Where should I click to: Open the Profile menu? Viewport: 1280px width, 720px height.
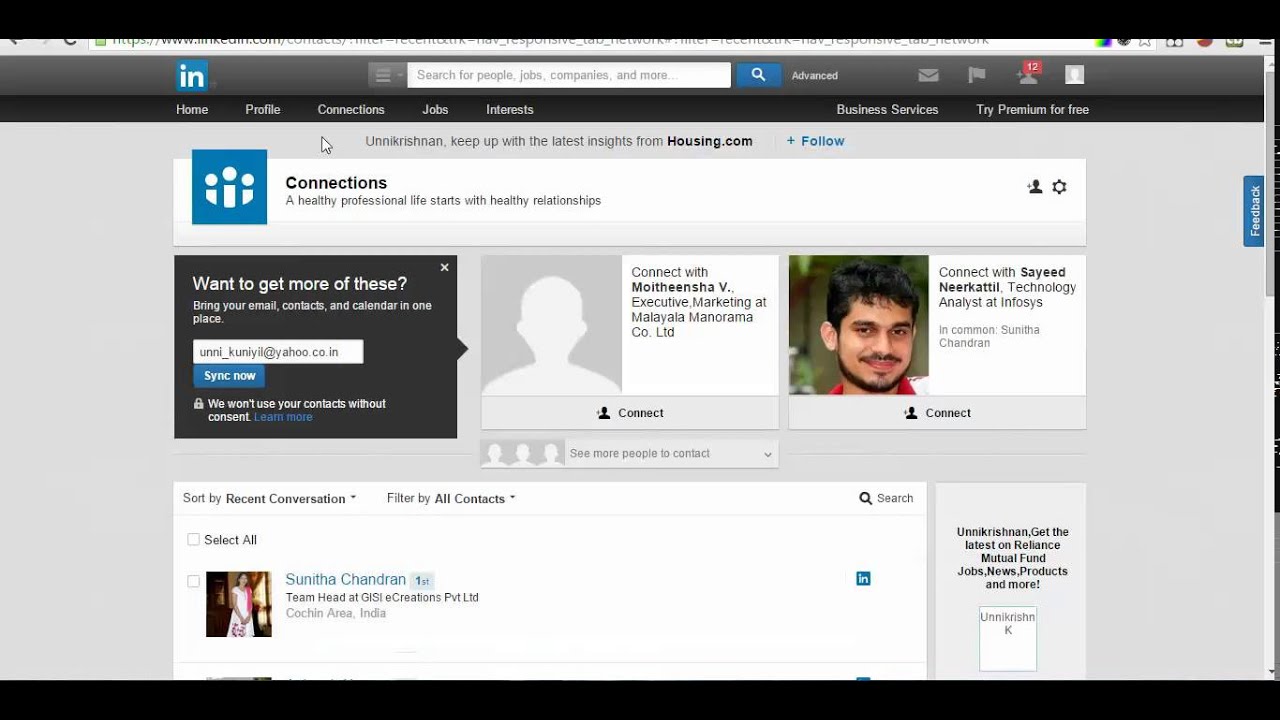click(x=263, y=110)
